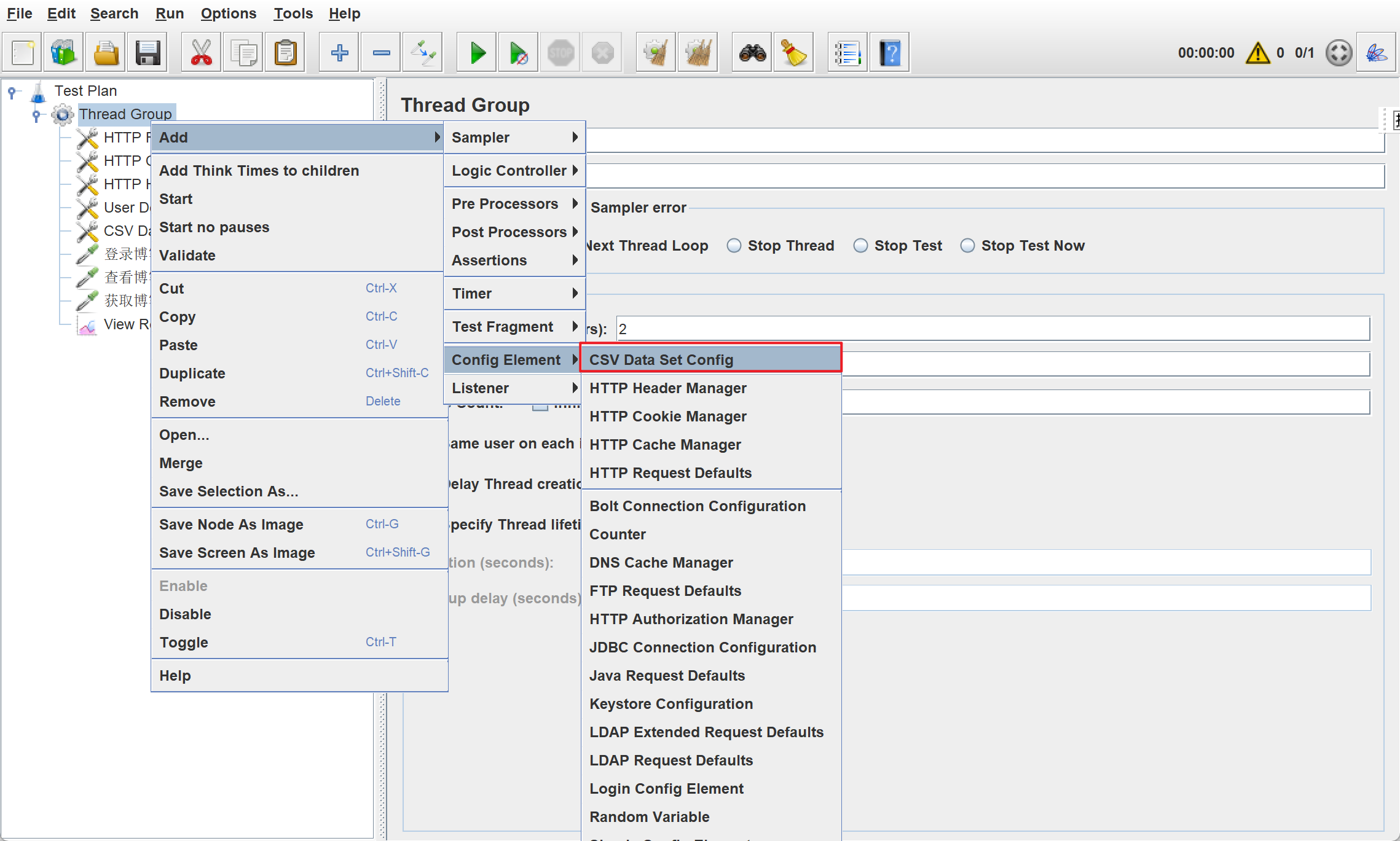
Task: Click the binoculars Search icon
Action: pos(752,53)
